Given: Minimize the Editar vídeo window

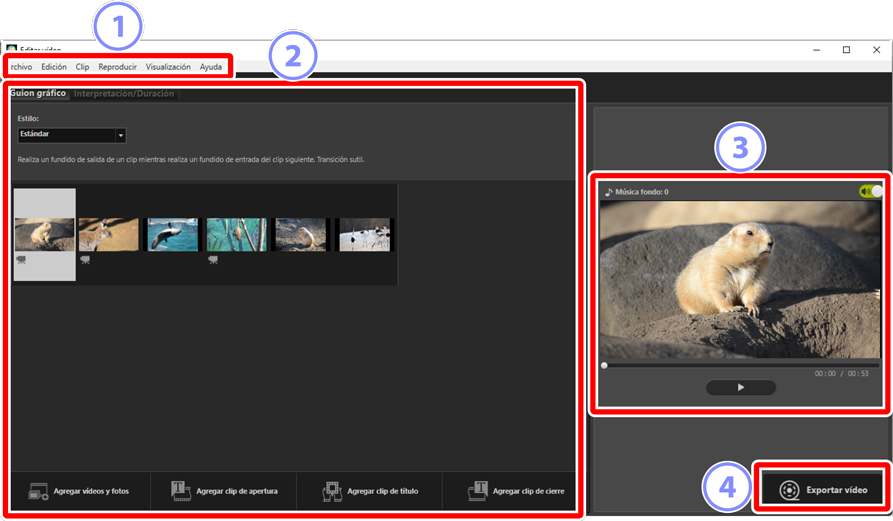Looking at the screenshot, I should tap(816, 50).
